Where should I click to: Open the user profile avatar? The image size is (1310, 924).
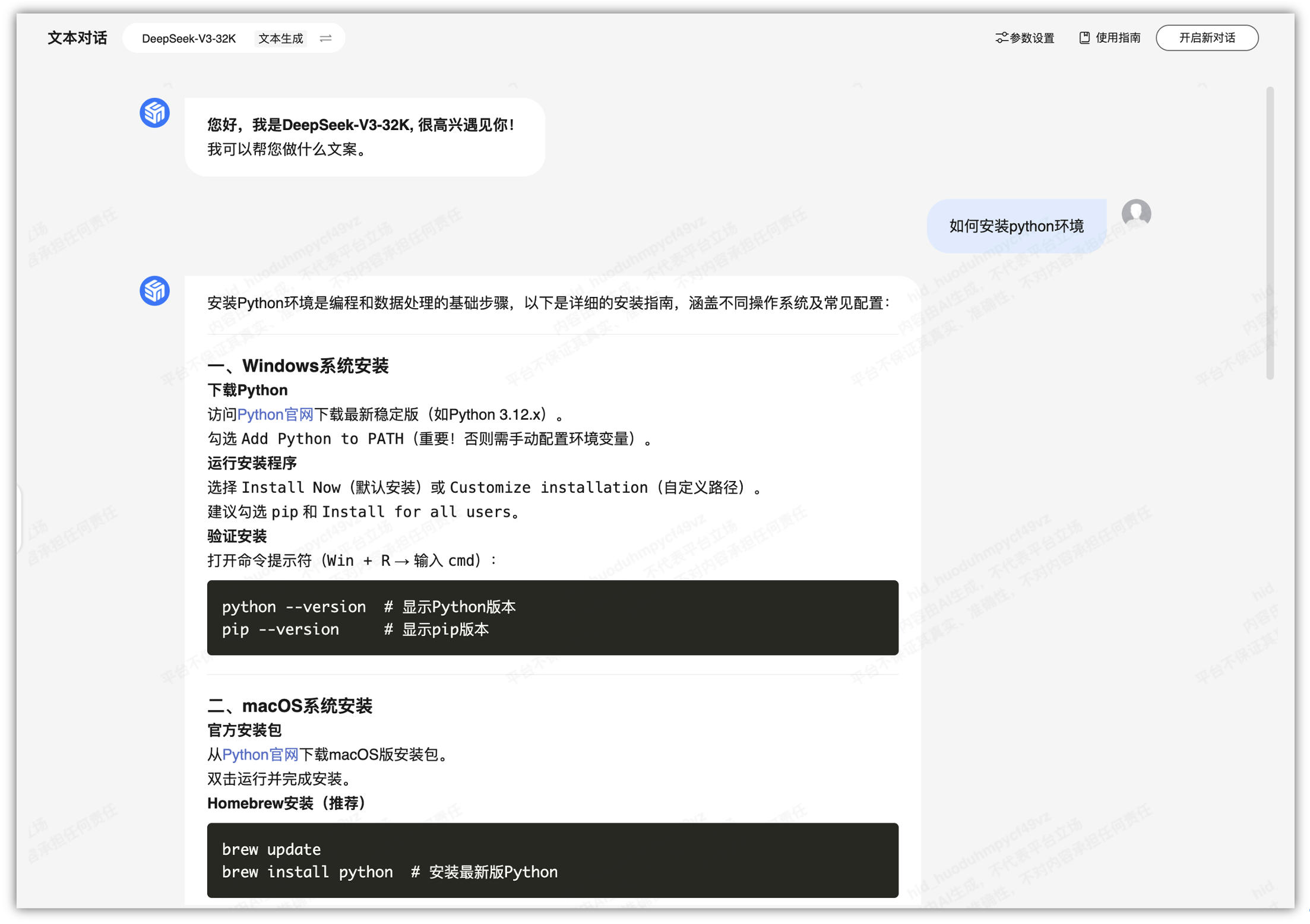point(1136,213)
